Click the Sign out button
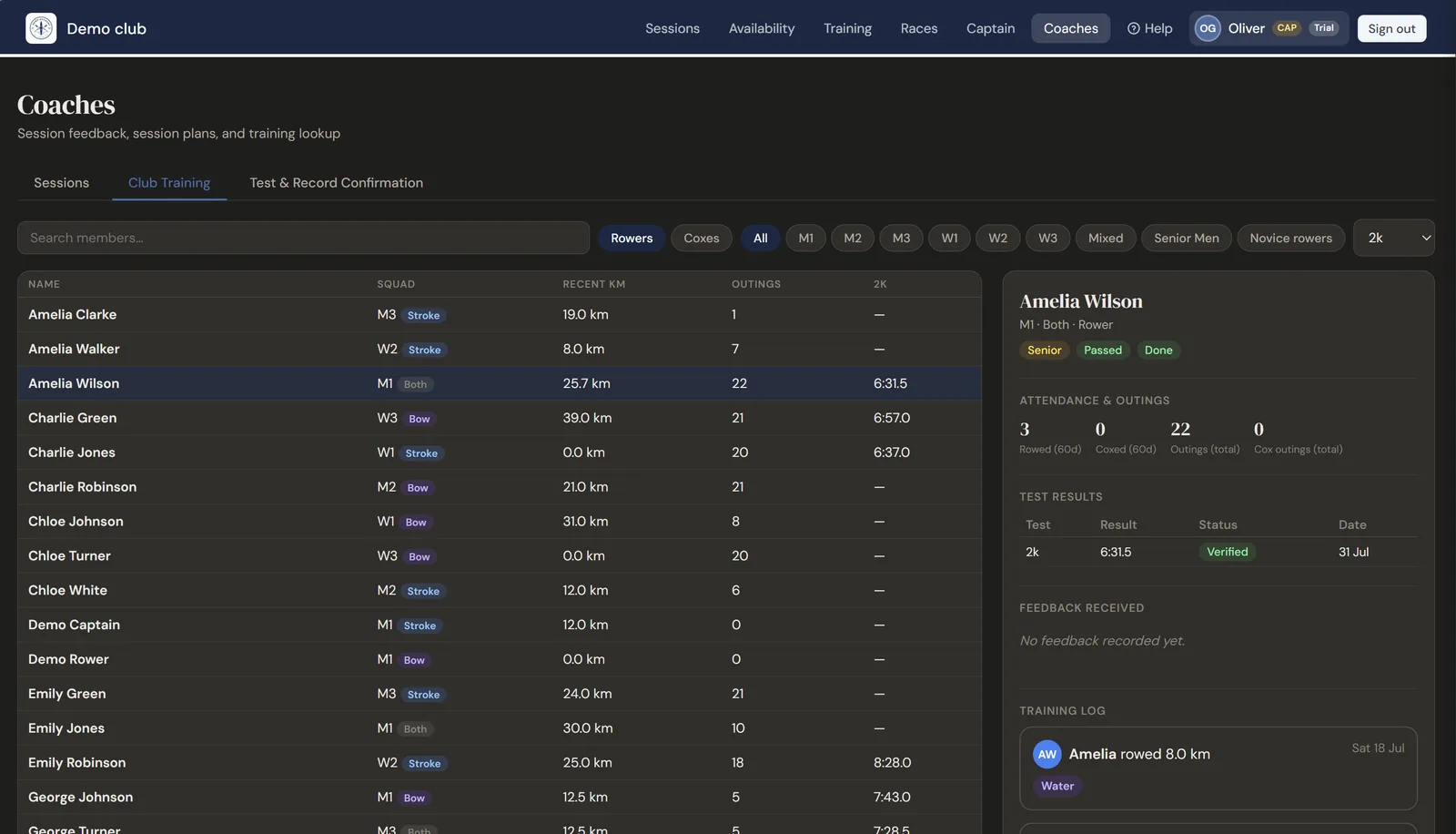 point(1391,28)
